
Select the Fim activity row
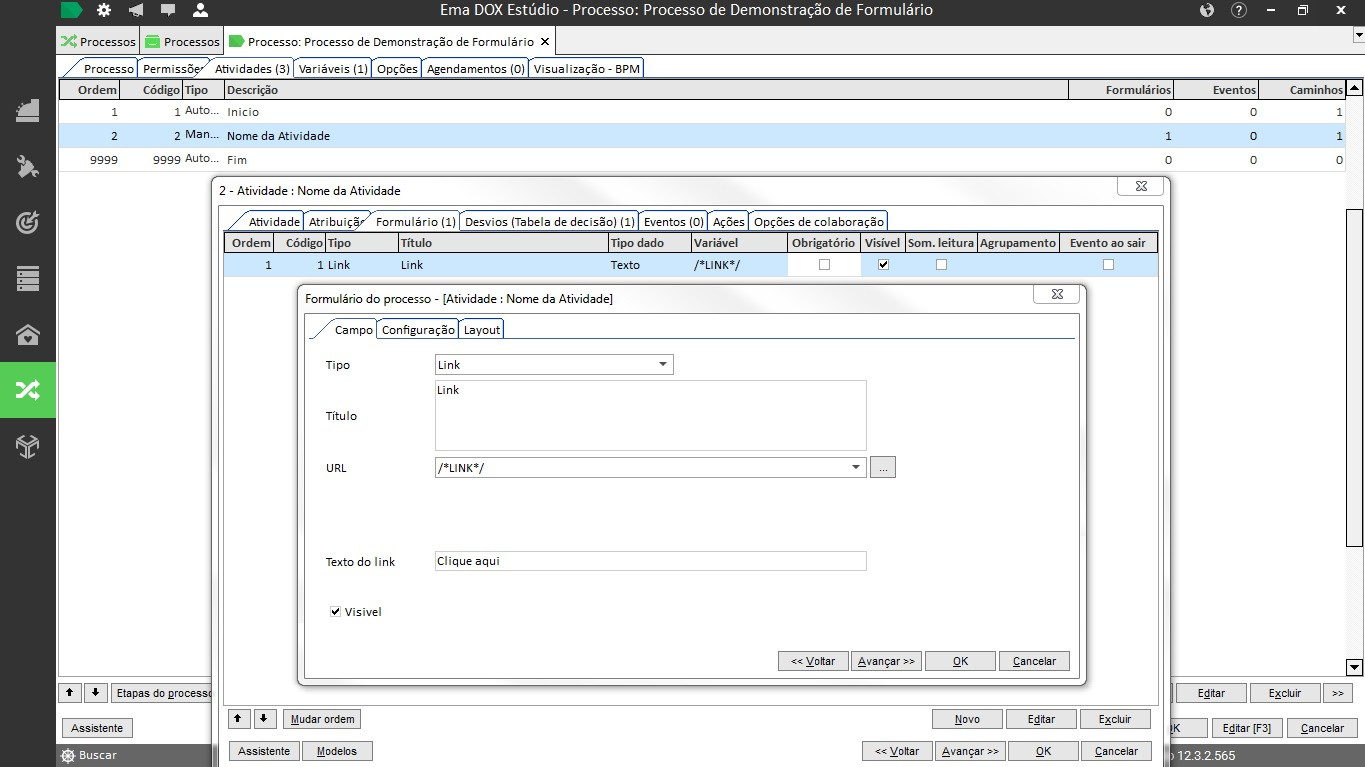coord(702,159)
